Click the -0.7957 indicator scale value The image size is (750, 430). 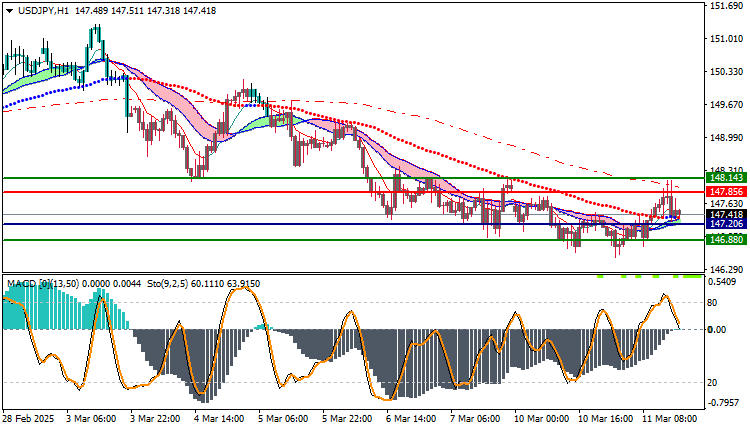pyautogui.click(x=723, y=403)
